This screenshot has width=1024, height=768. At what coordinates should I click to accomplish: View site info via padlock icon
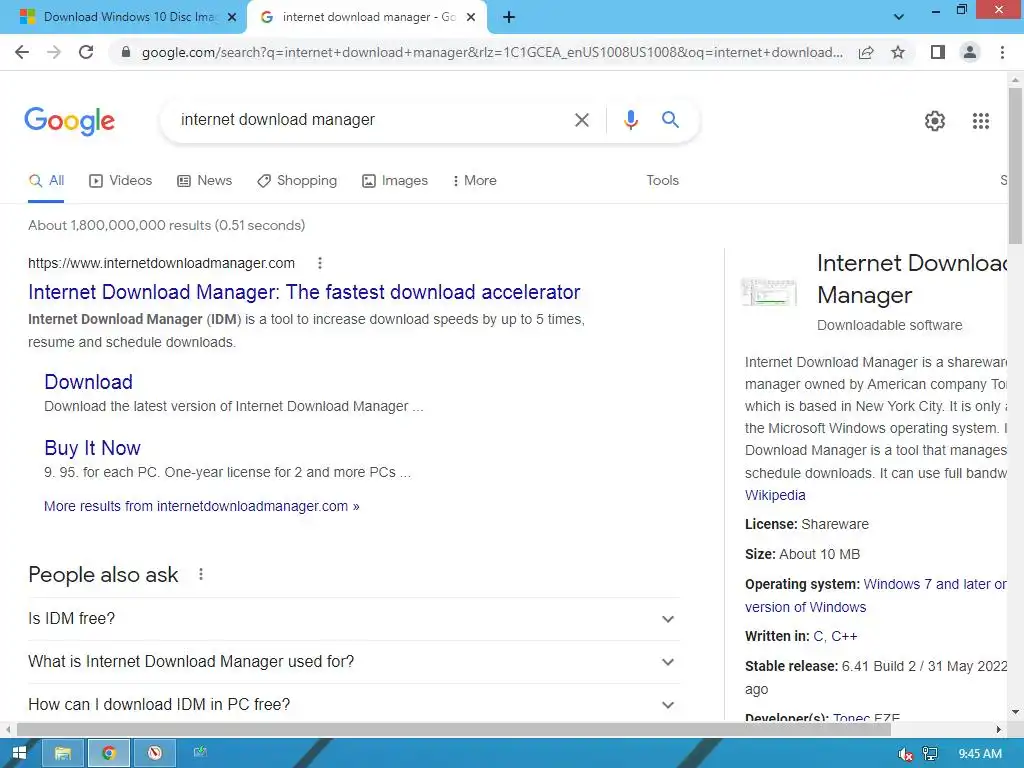(126, 52)
